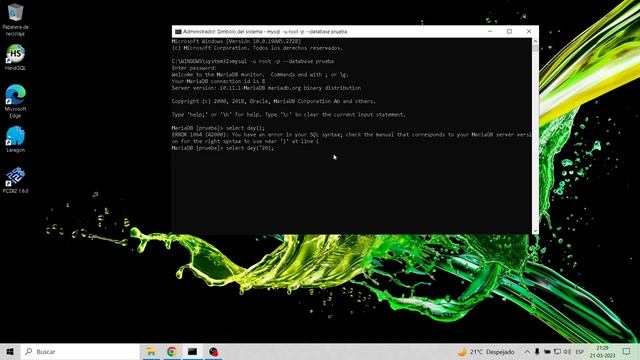Minimize the Command Prompt window
Screen dimensions: 640x360
pos(490,31)
